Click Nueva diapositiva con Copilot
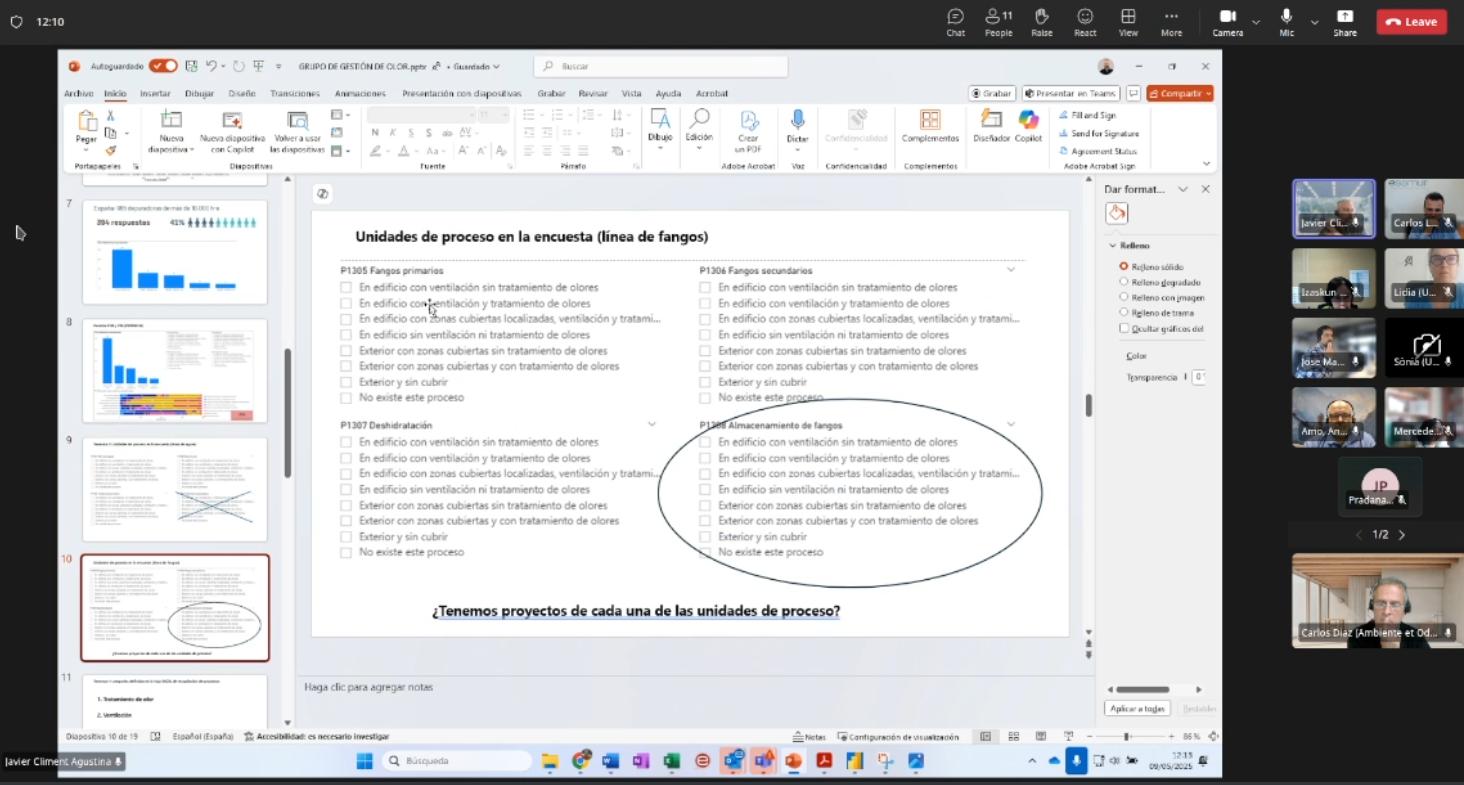The width and height of the screenshot is (1464, 785). 232,132
